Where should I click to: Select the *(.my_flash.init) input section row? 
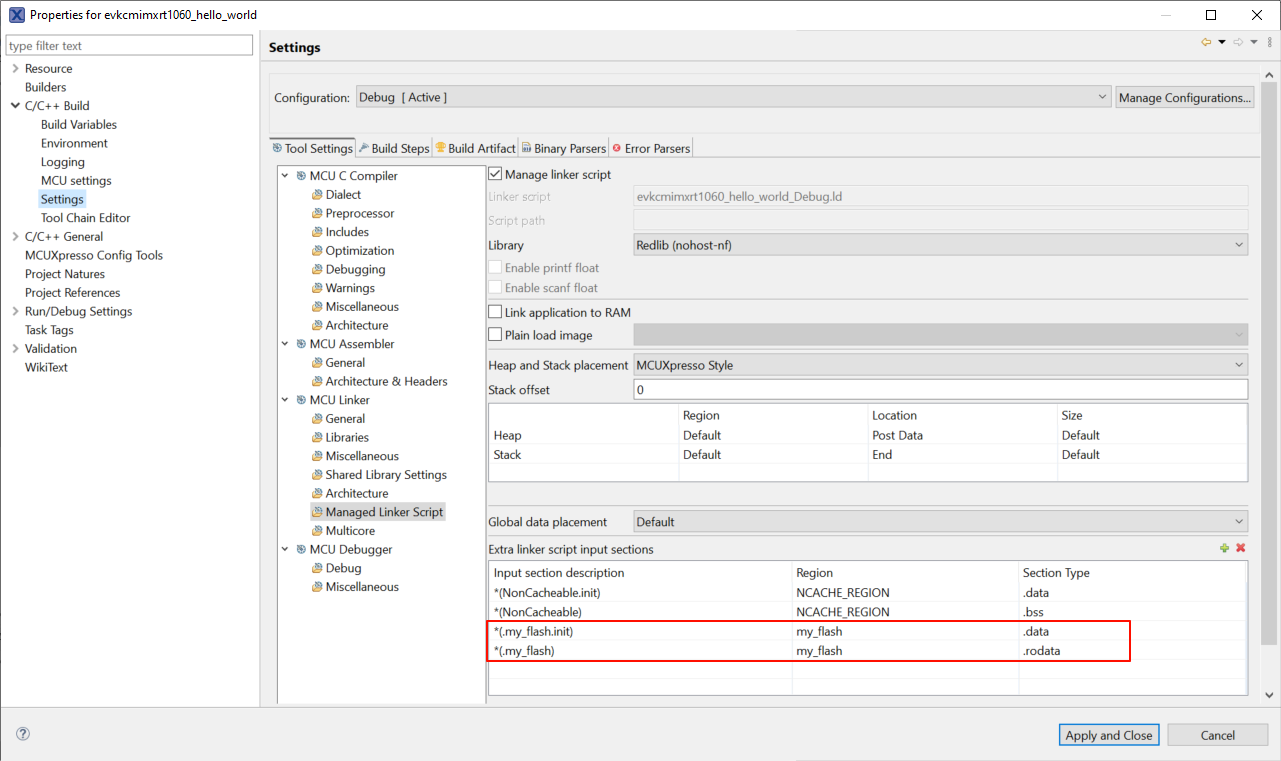click(x=867, y=631)
